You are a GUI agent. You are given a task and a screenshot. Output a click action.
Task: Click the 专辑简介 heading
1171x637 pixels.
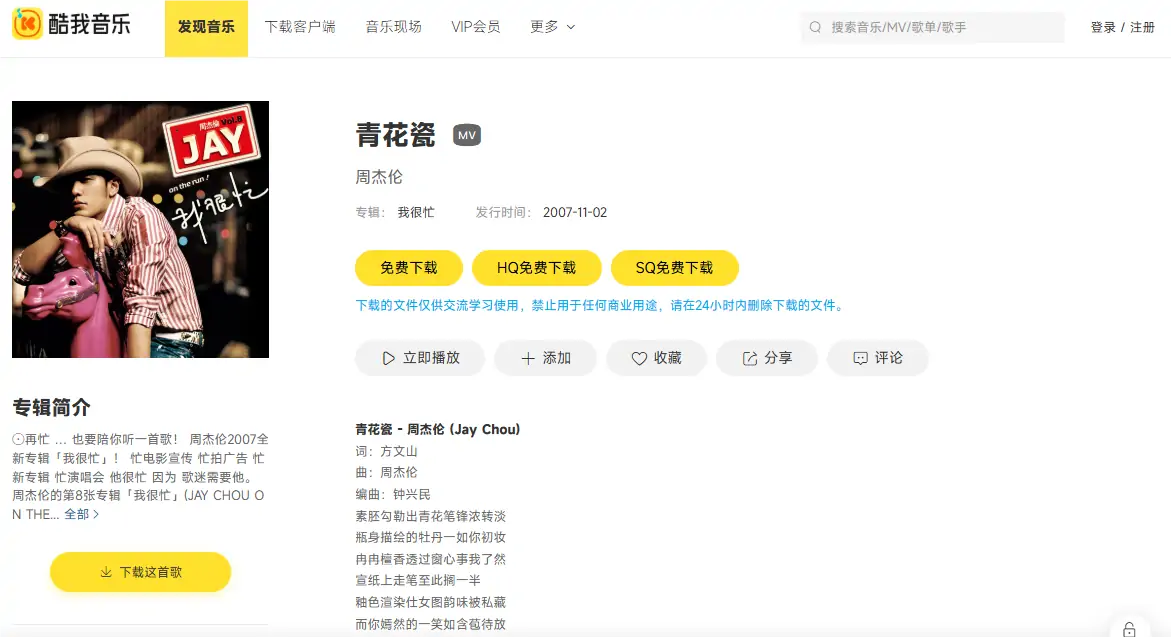(x=52, y=408)
